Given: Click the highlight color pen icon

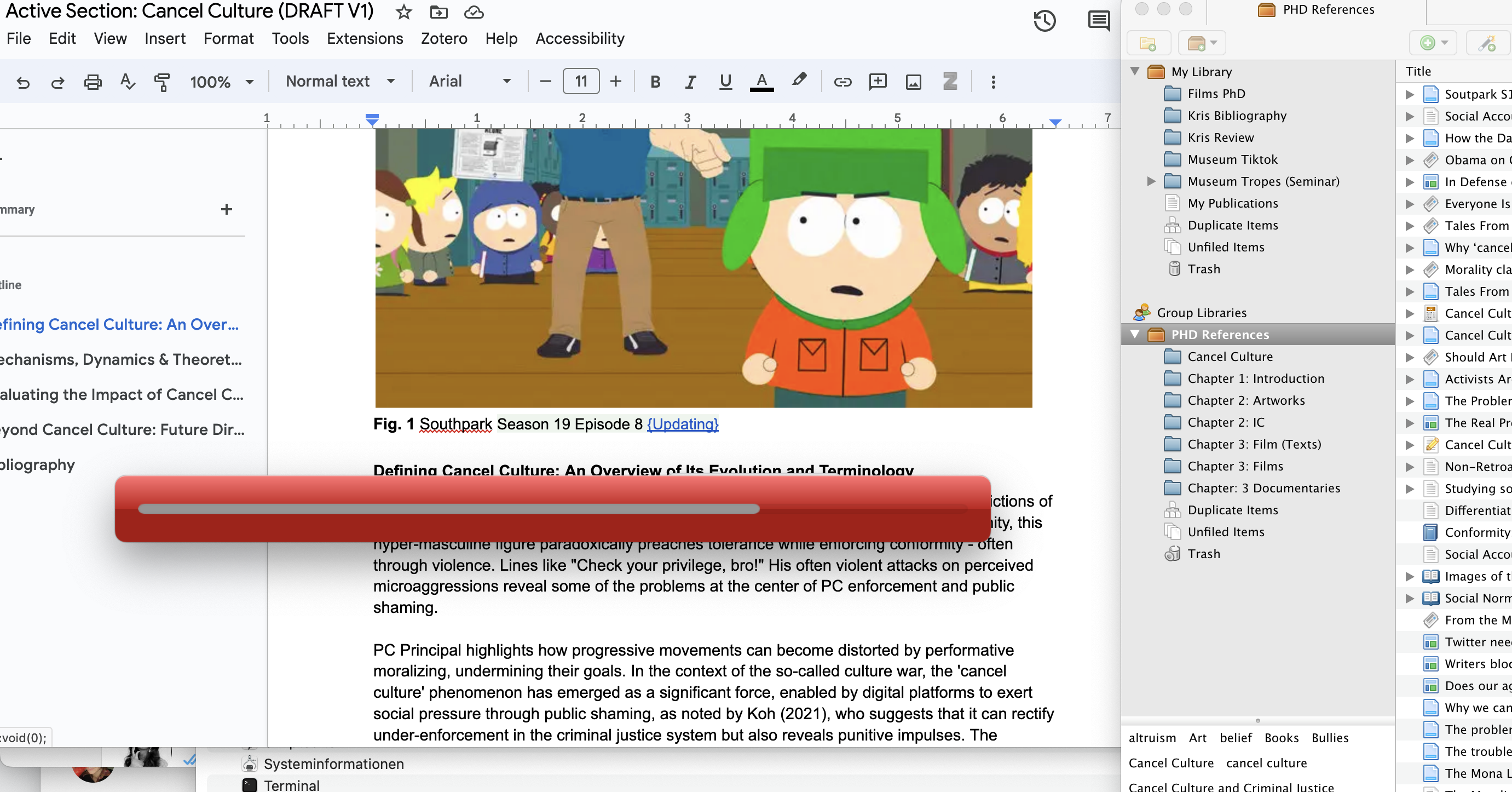Looking at the screenshot, I should 798,81.
